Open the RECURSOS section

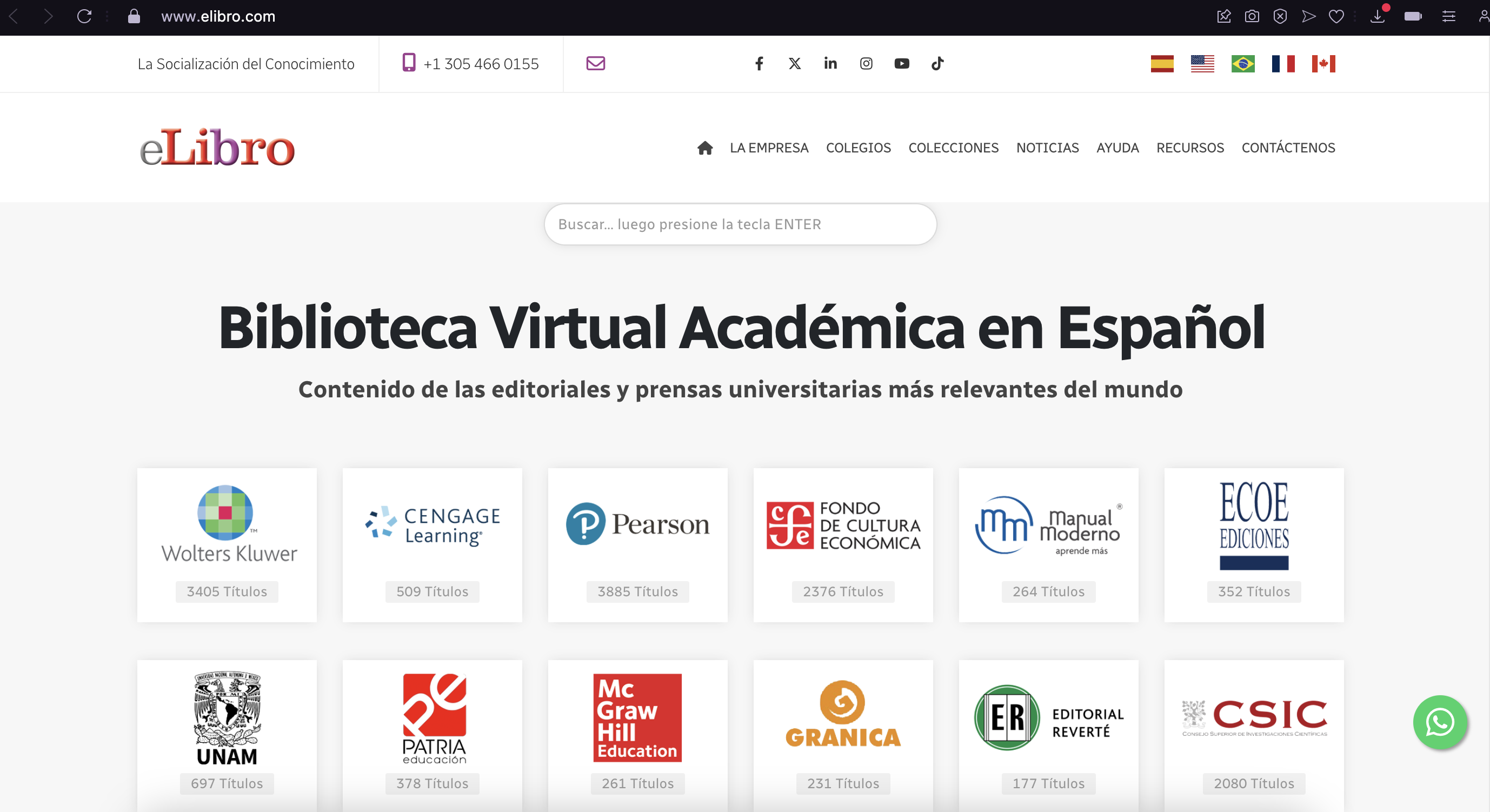point(1190,148)
